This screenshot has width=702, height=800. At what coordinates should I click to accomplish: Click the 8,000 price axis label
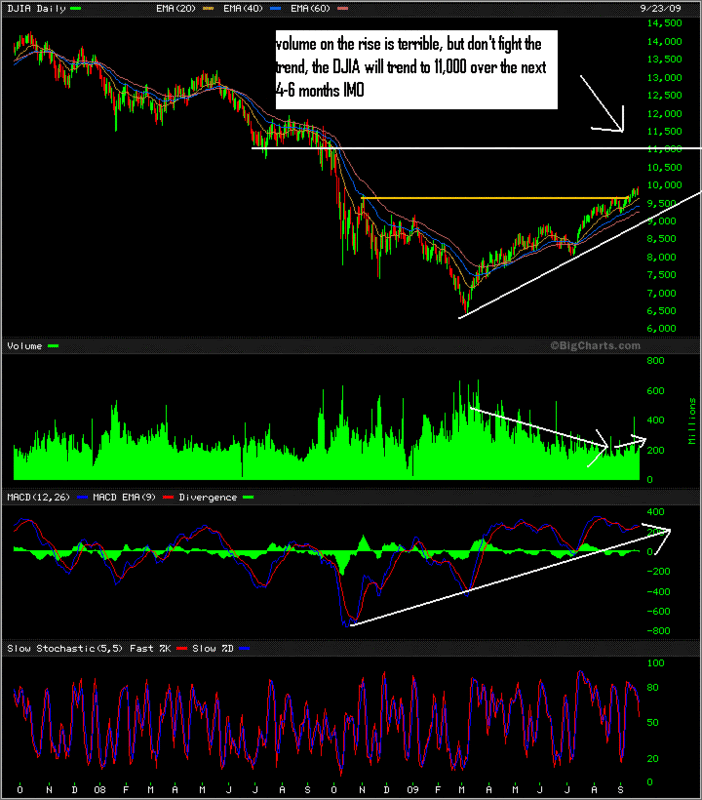click(x=662, y=257)
